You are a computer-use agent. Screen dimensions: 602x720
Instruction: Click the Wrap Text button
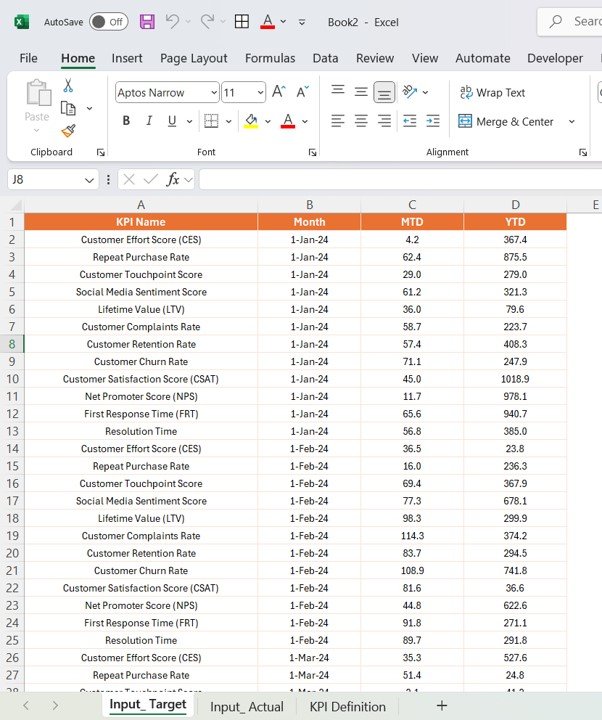(x=492, y=93)
